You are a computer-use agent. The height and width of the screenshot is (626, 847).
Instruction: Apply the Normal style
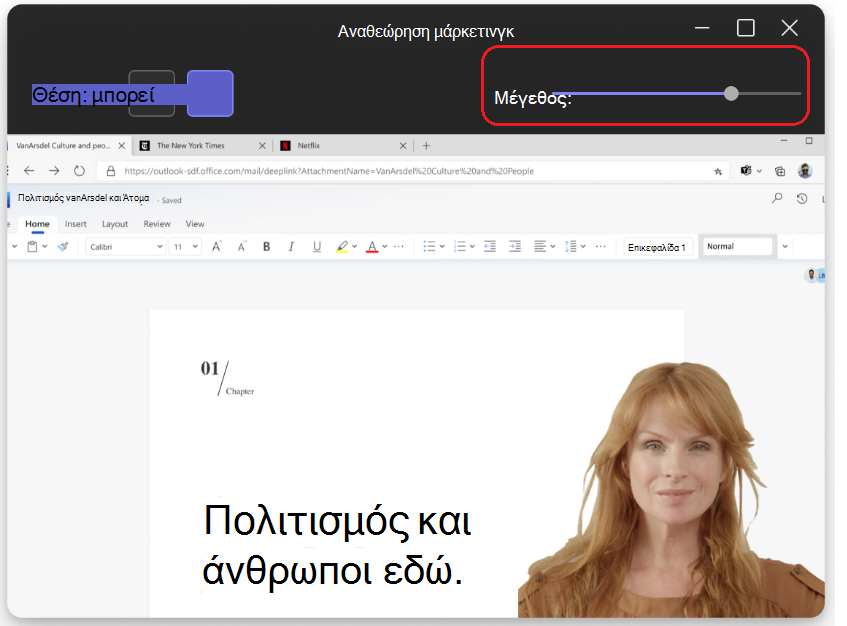tap(737, 246)
